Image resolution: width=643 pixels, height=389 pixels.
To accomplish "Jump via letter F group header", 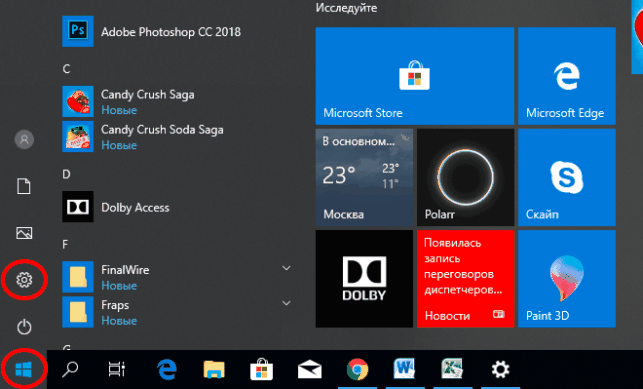I will pyautogui.click(x=65, y=244).
